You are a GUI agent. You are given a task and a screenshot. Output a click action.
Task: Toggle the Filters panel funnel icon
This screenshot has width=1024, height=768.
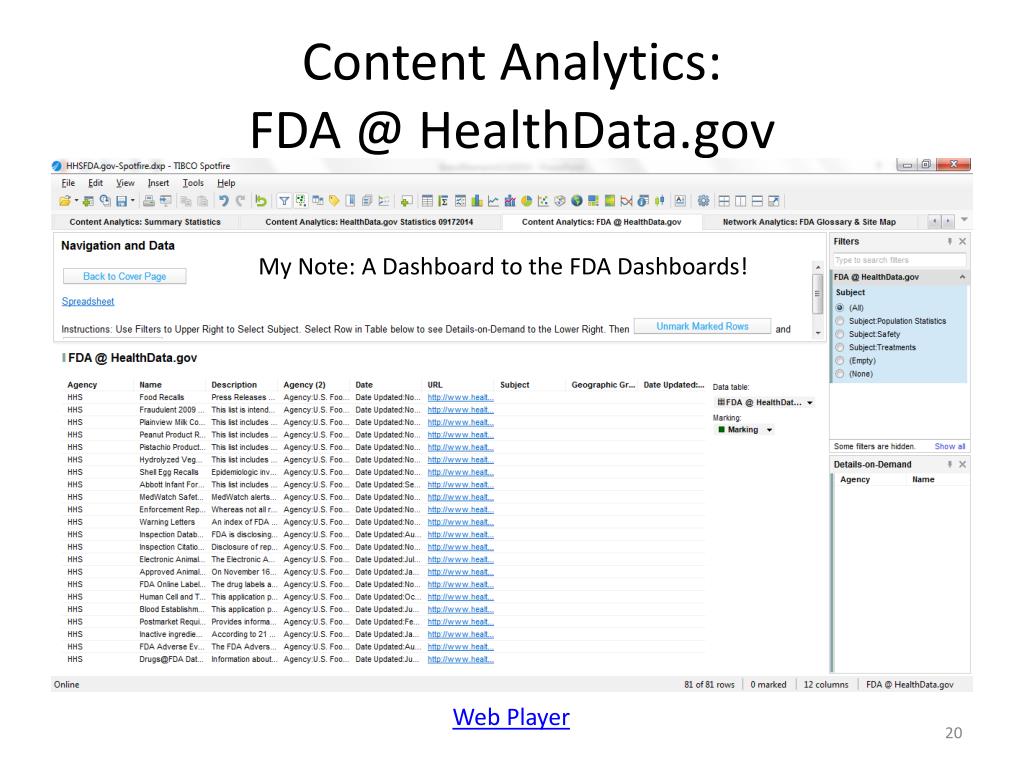click(x=284, y=201)
